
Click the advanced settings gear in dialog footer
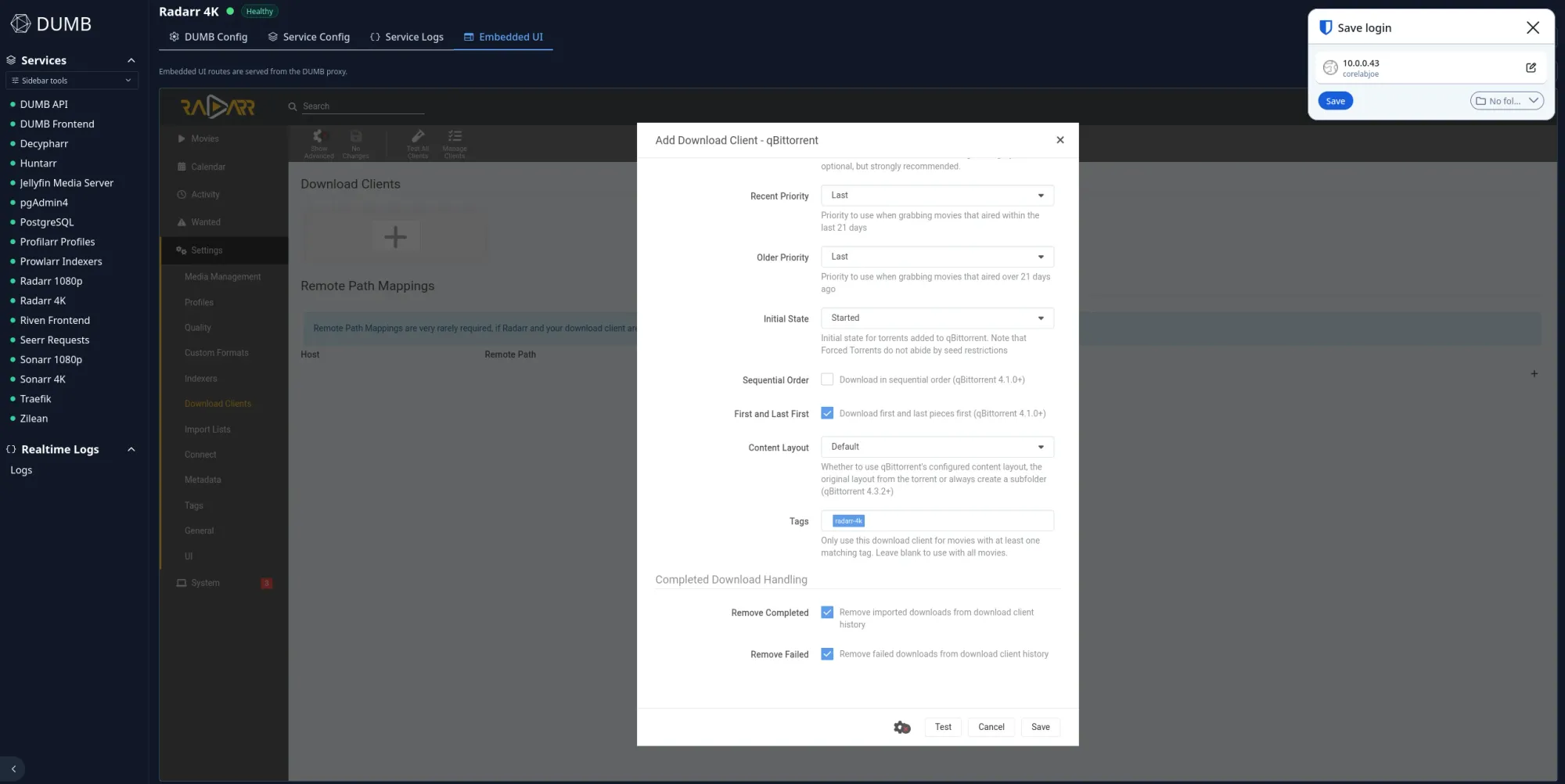901,727
